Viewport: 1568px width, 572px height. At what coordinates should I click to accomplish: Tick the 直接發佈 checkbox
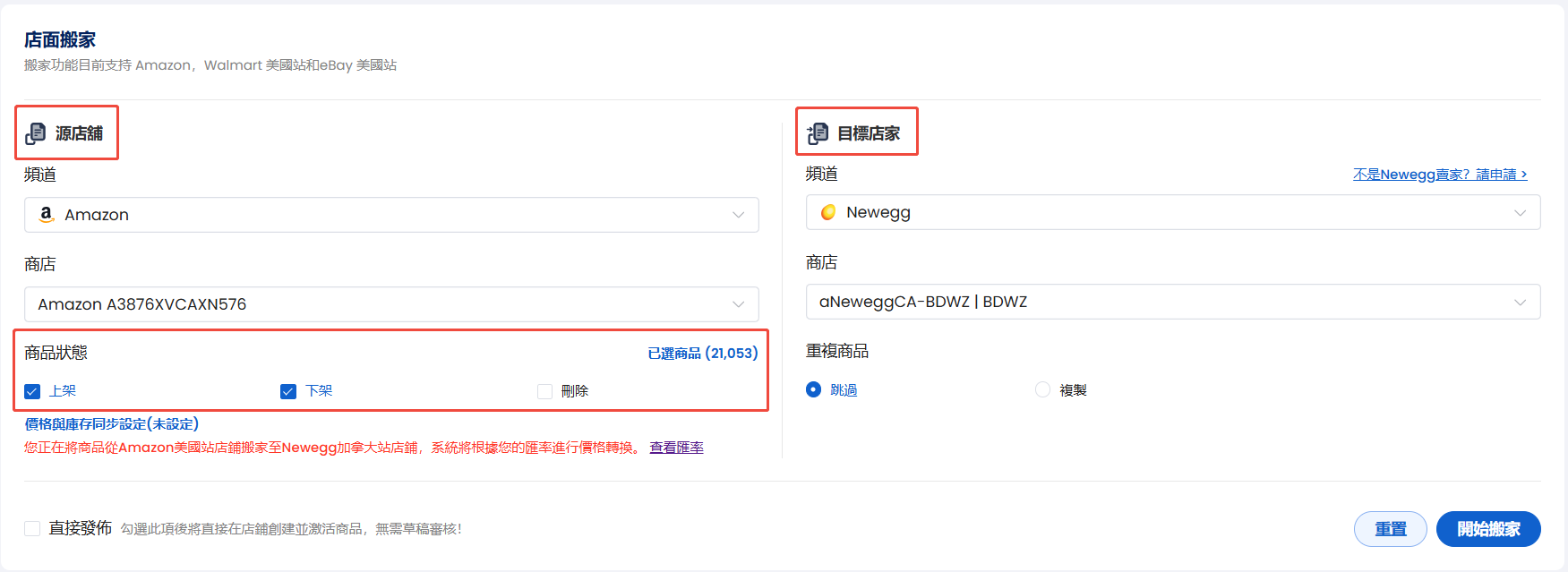point(32,528)
